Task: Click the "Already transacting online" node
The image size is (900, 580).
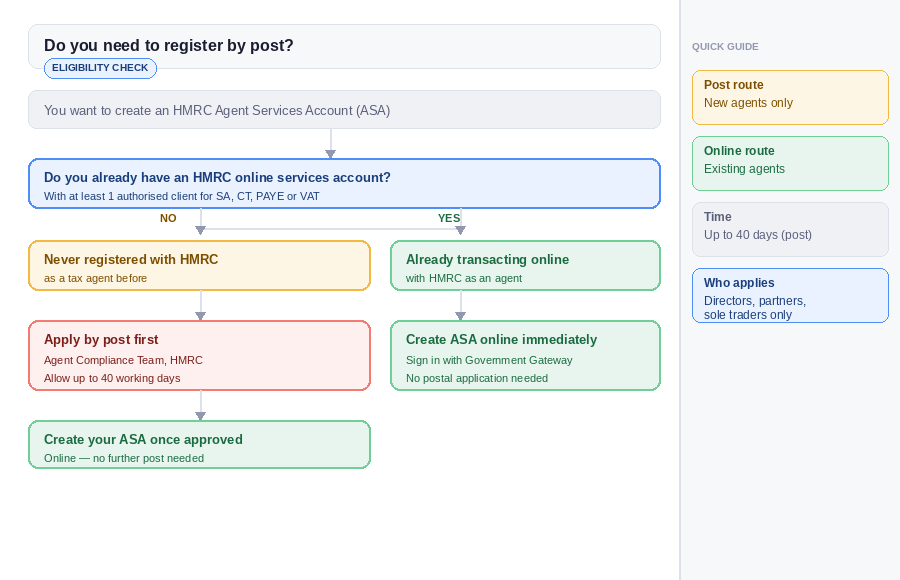Action: (x=525, y=265)
